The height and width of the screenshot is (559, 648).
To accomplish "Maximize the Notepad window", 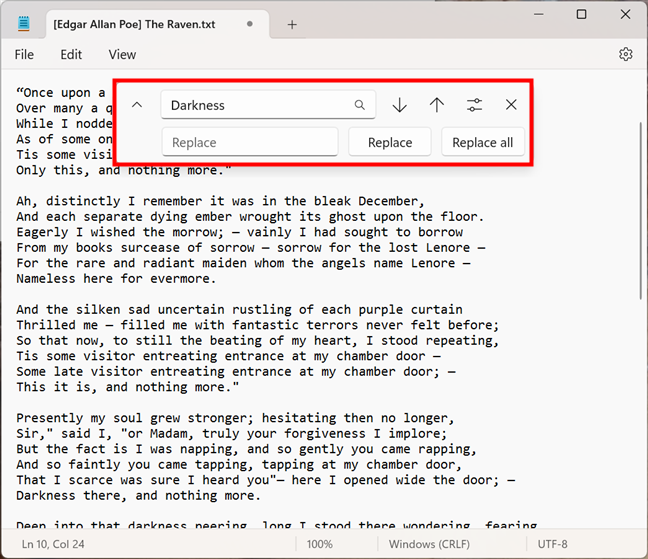I will 581,14.
